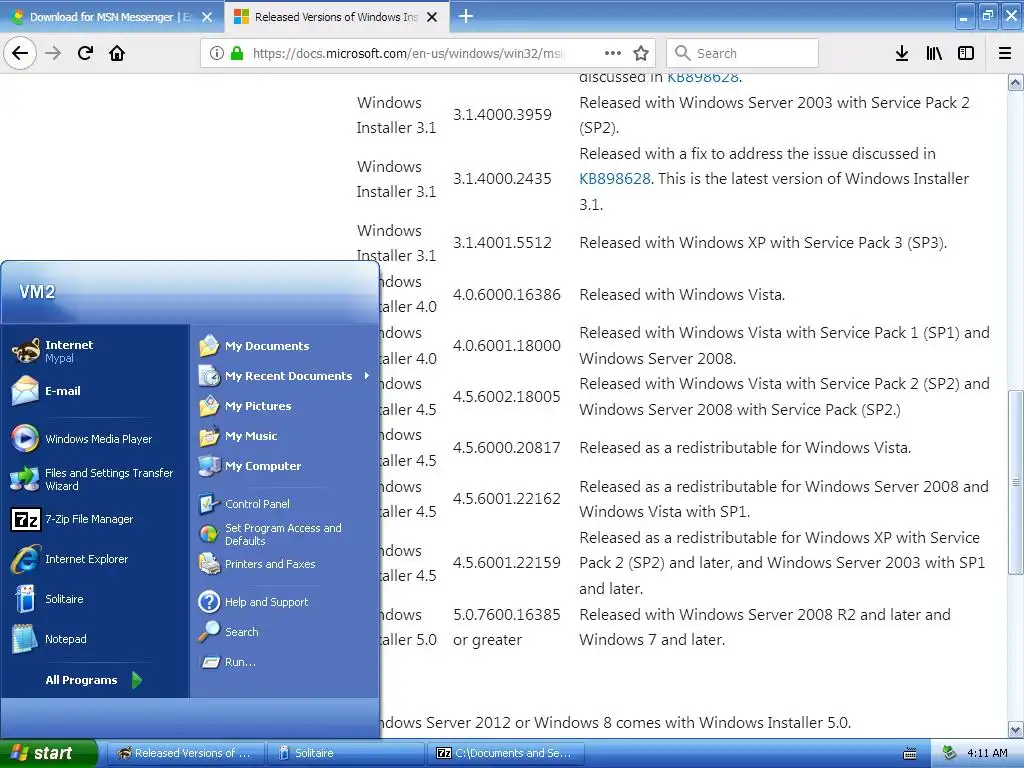
Task: Start Solitaire from the Start menu
Action: (95, 599)
